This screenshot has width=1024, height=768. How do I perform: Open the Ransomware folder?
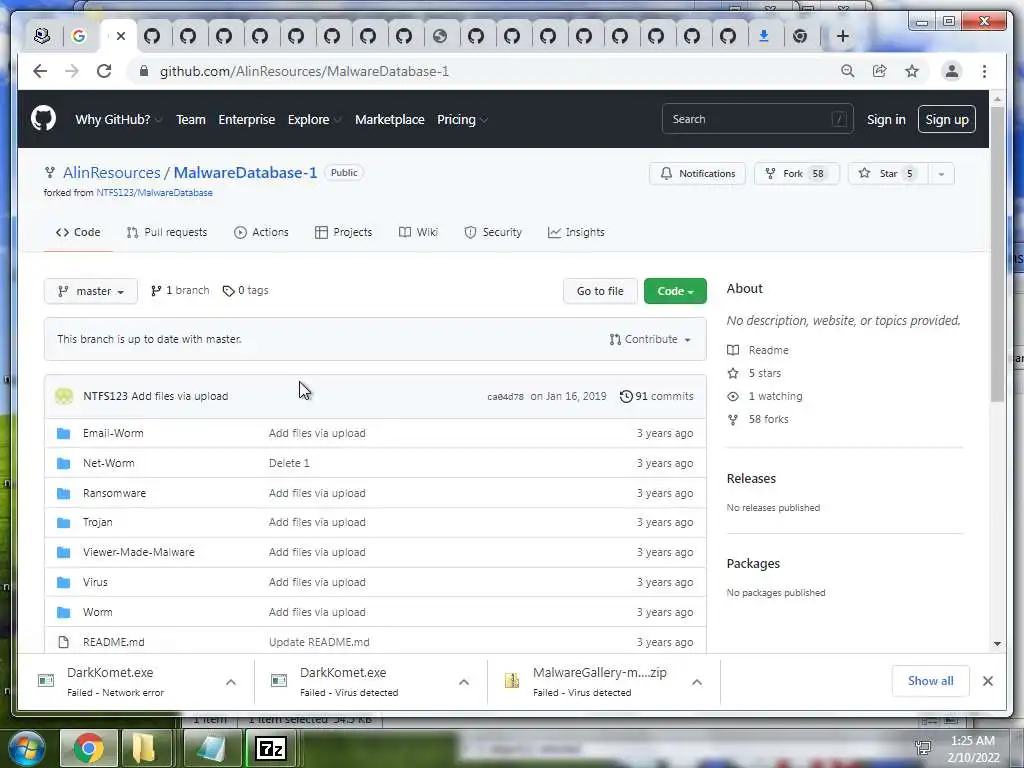114,493
